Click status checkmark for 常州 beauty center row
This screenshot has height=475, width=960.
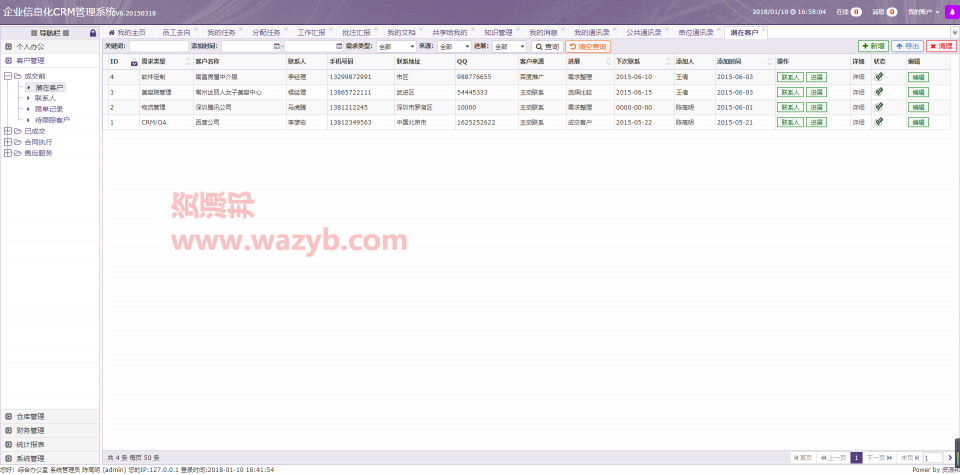[x=879, y=92]
